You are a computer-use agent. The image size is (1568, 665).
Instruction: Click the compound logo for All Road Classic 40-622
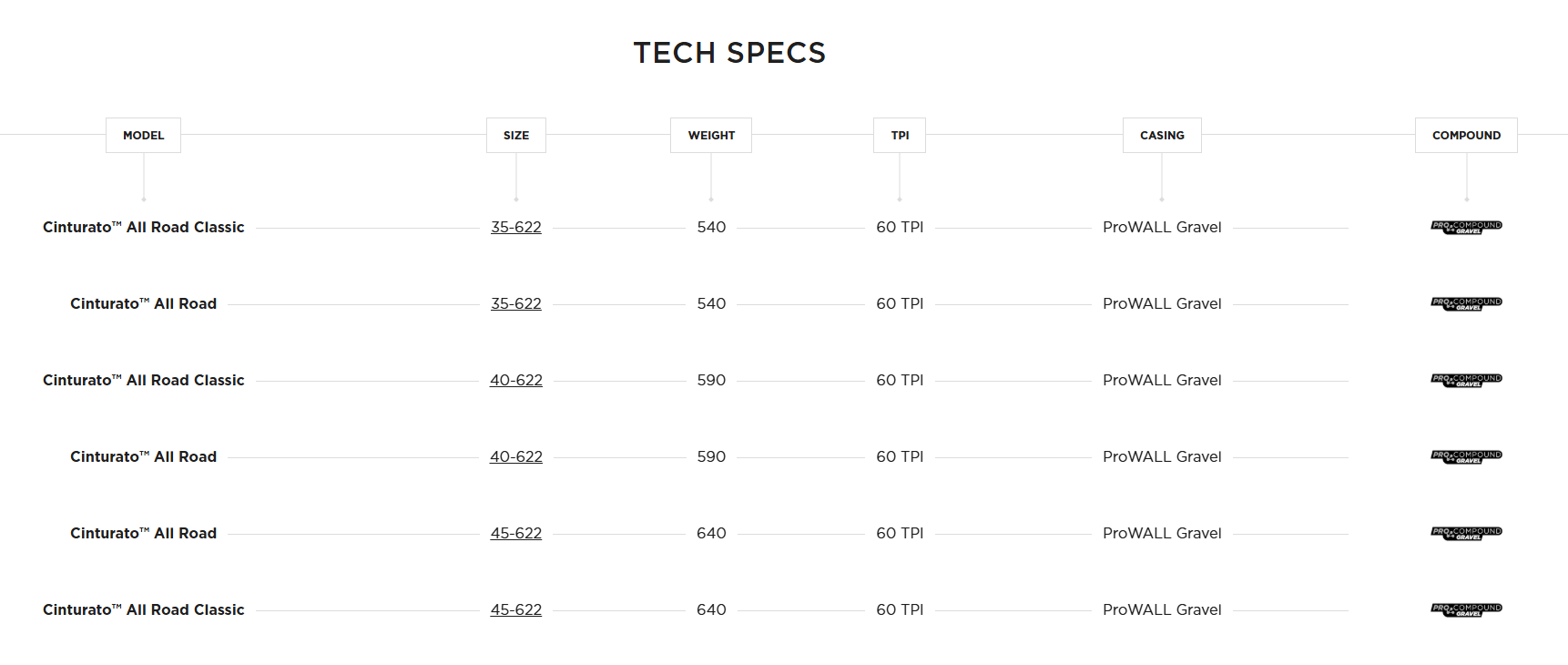(1466, 380)
